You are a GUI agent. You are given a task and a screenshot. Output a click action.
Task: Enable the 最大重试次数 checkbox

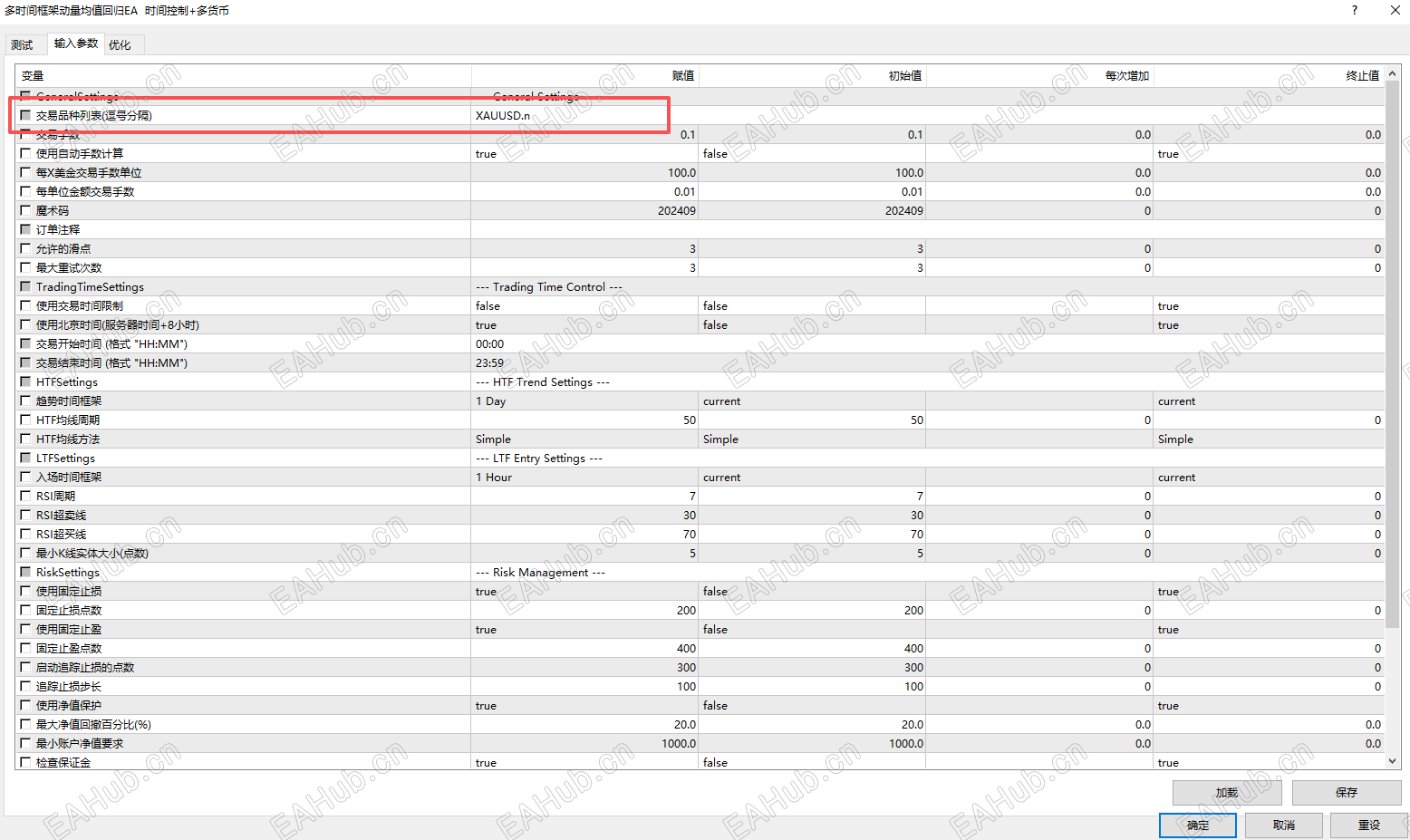click(25, 267)
